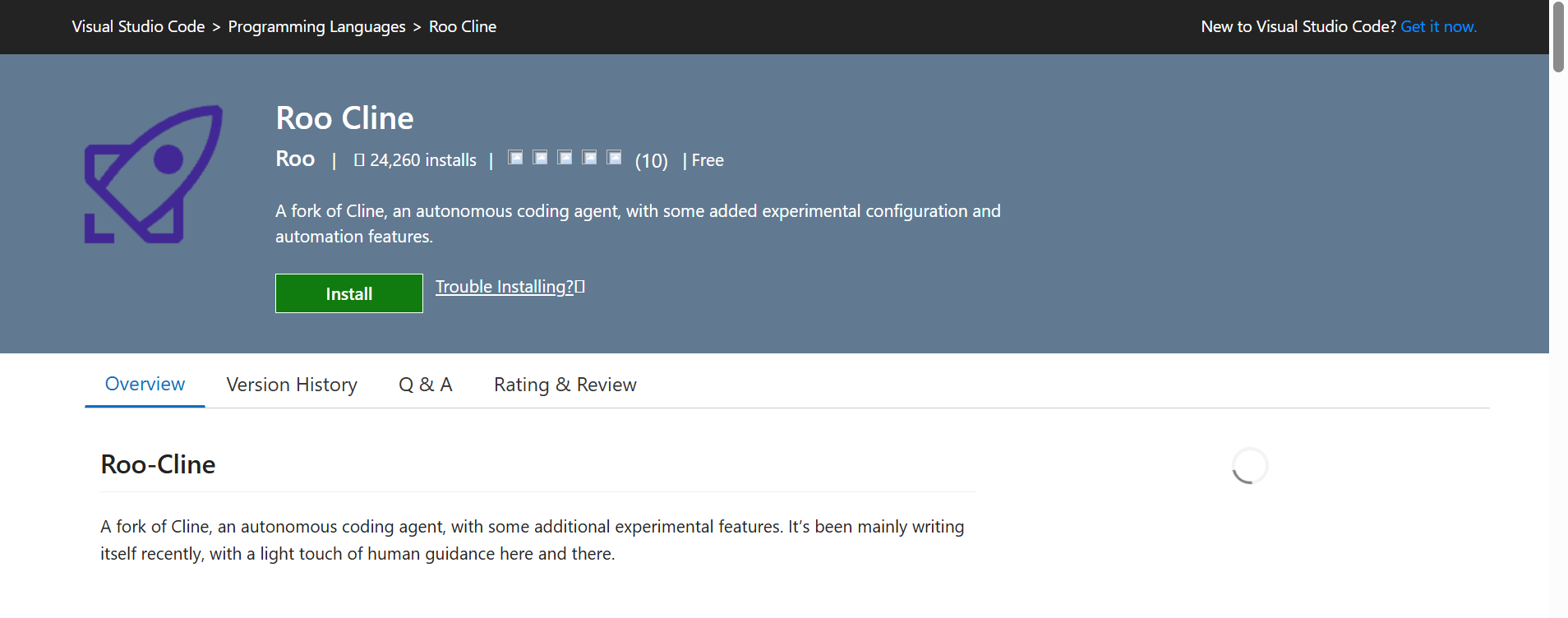
Task: Go to Programming Languages breadcrumb
Action: pyautogui.click(x=316, y=26)
